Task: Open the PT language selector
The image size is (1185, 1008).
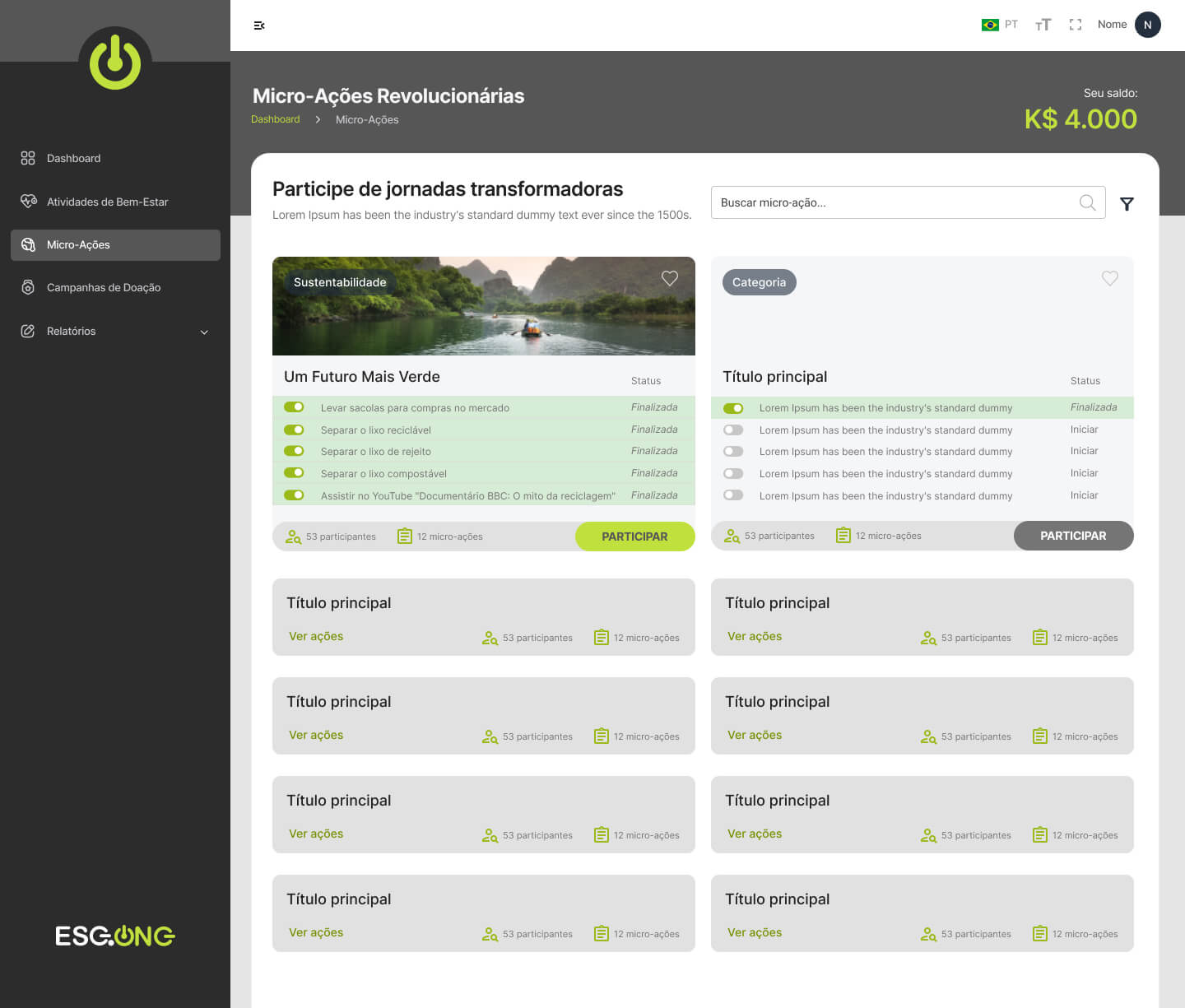Action: (x=1000, y=25)
